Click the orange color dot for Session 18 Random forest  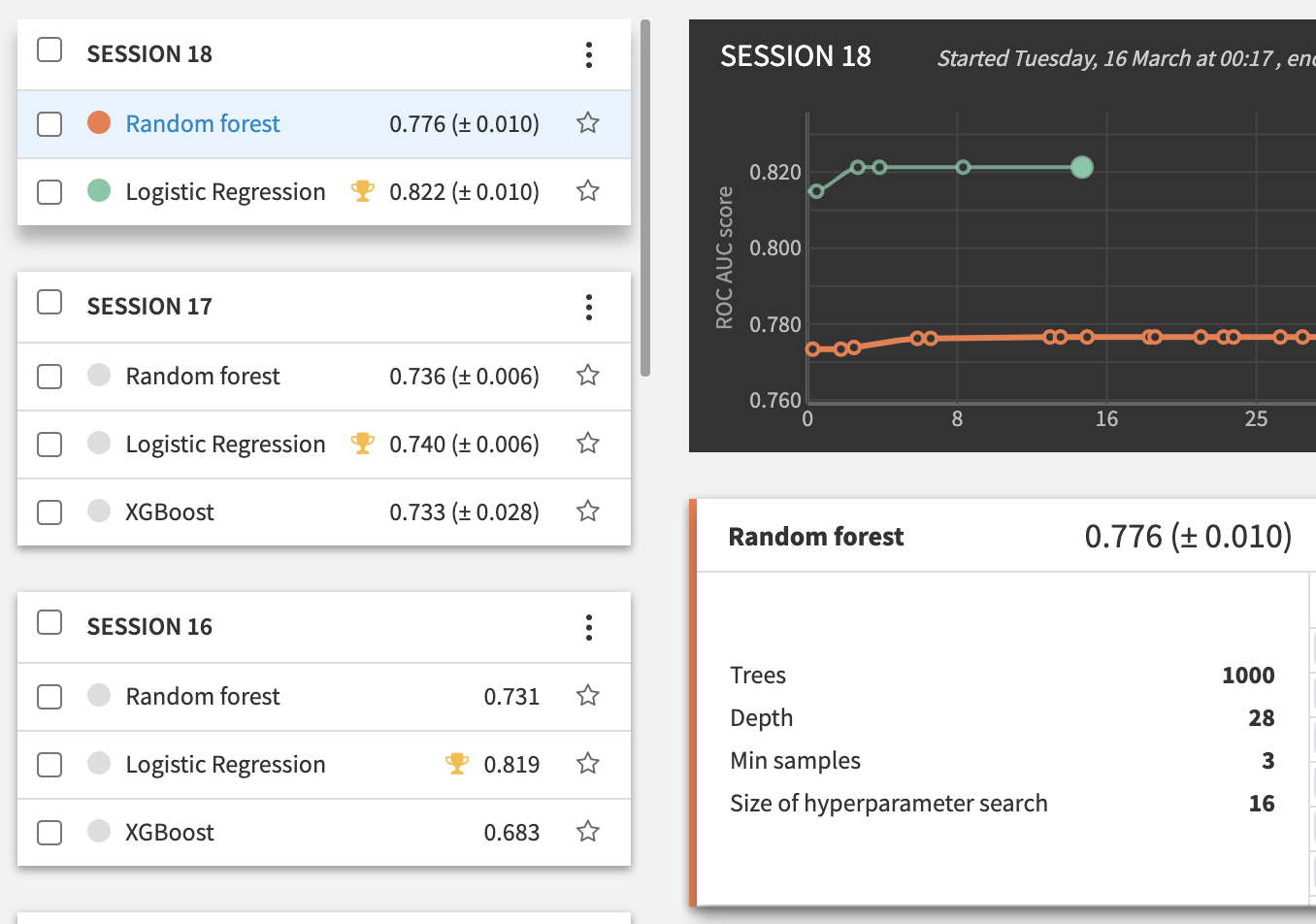(x=99, y=122)
